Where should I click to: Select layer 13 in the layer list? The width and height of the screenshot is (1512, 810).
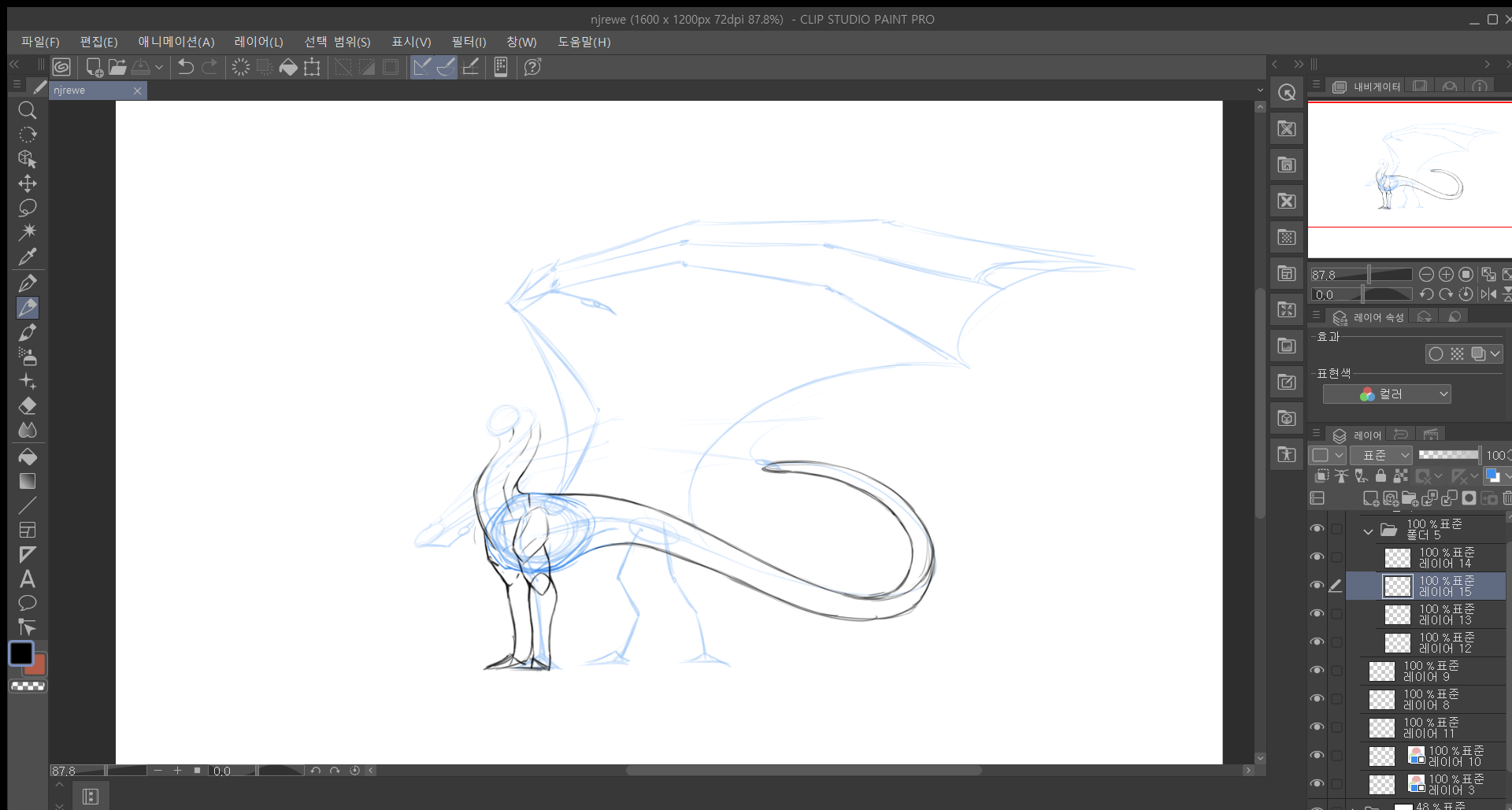point(1444,615)
